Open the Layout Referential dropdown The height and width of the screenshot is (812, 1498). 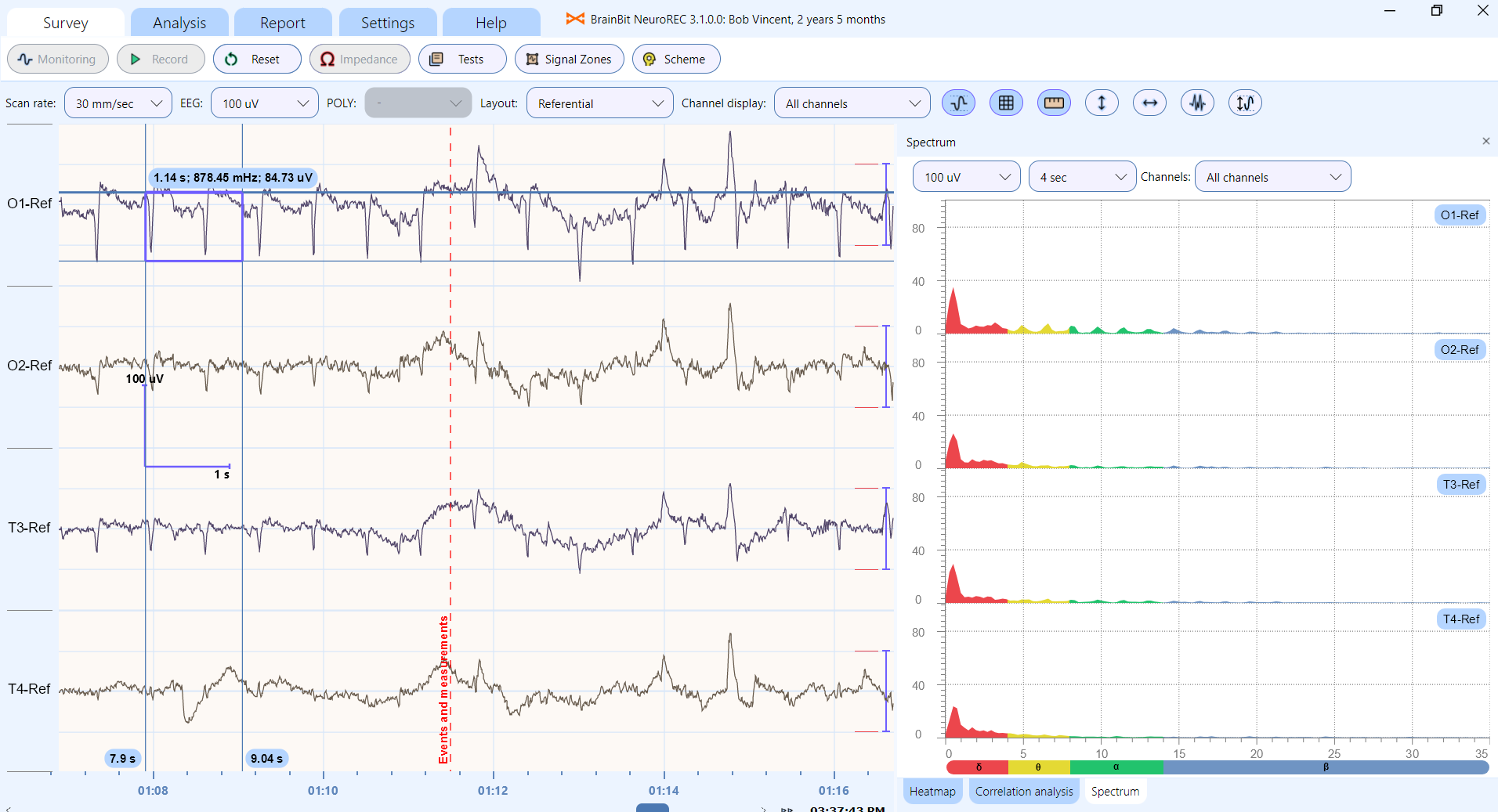pos(599,103)
